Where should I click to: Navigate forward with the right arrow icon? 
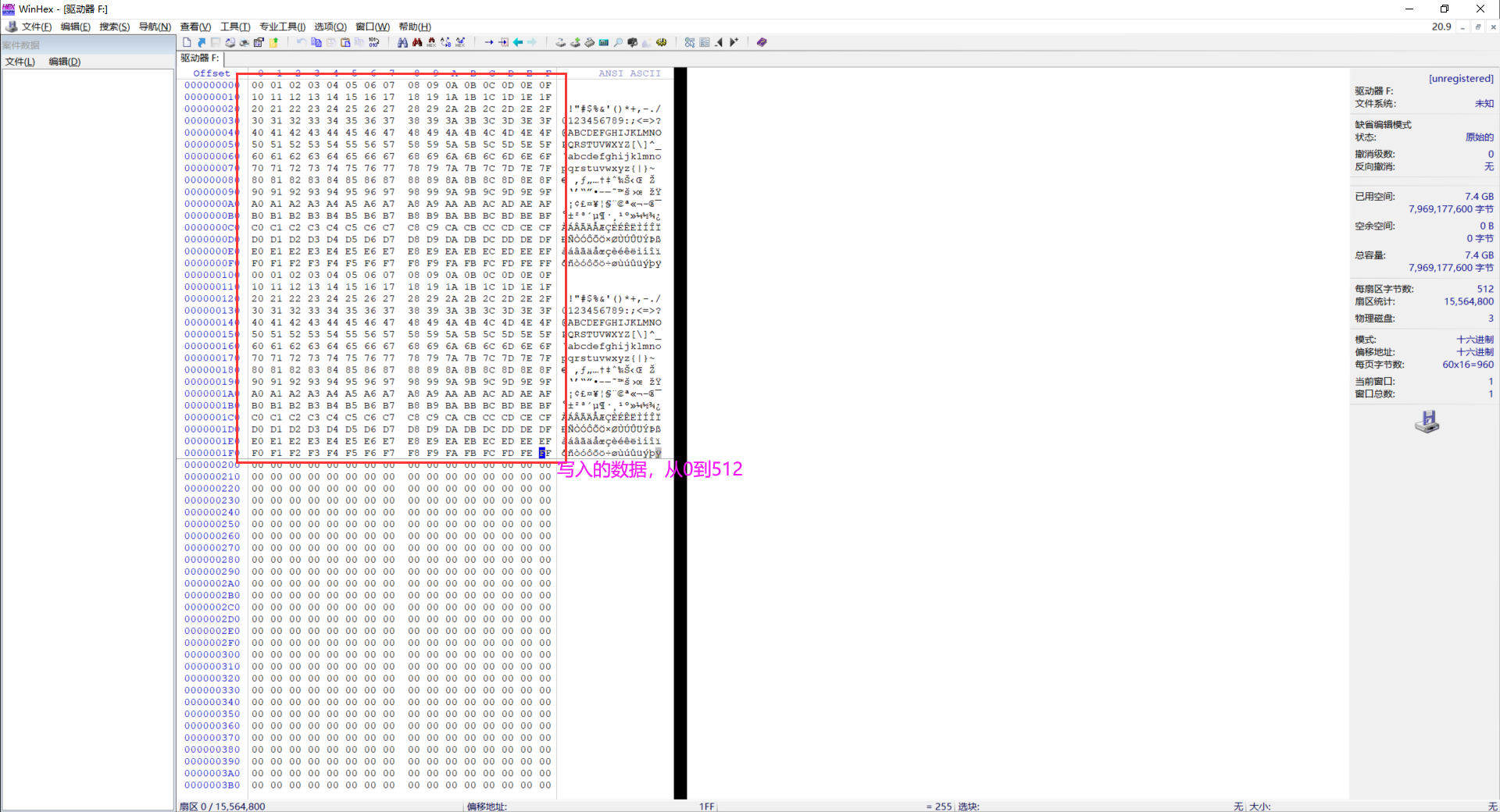531,42
